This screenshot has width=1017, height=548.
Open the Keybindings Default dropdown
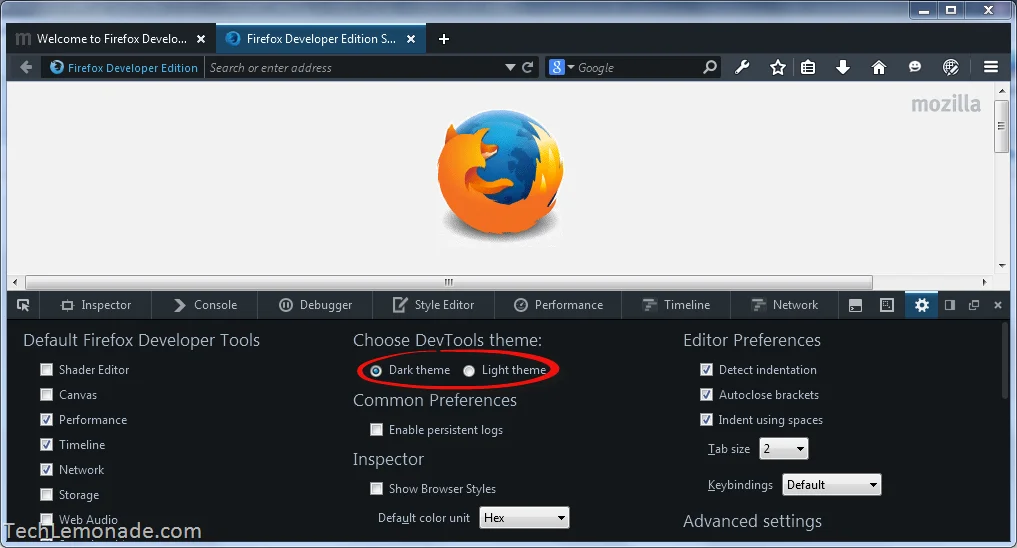[x=832, y=484]
